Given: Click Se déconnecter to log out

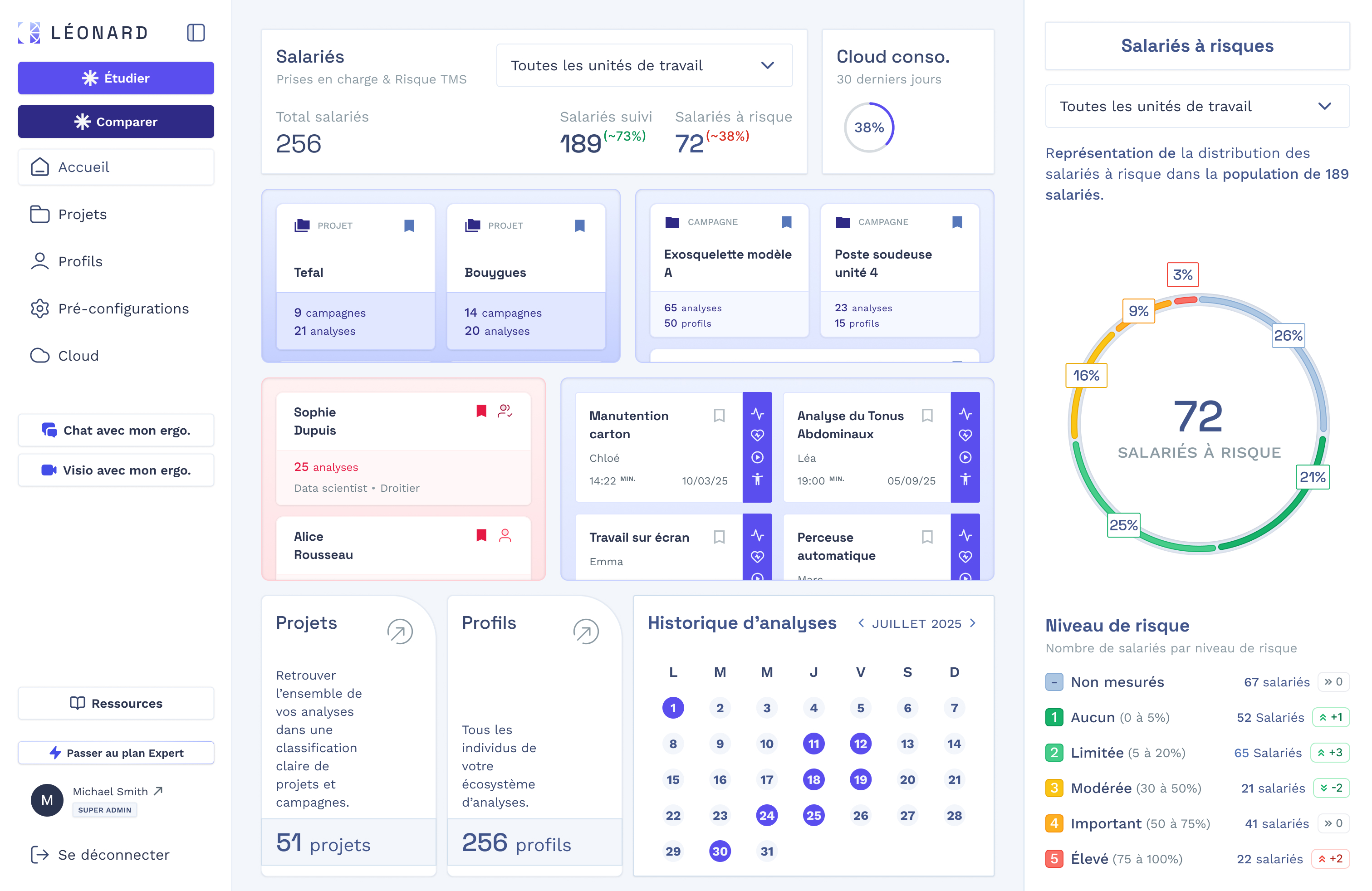Looking at the screenshot, I should click(100, 855).
